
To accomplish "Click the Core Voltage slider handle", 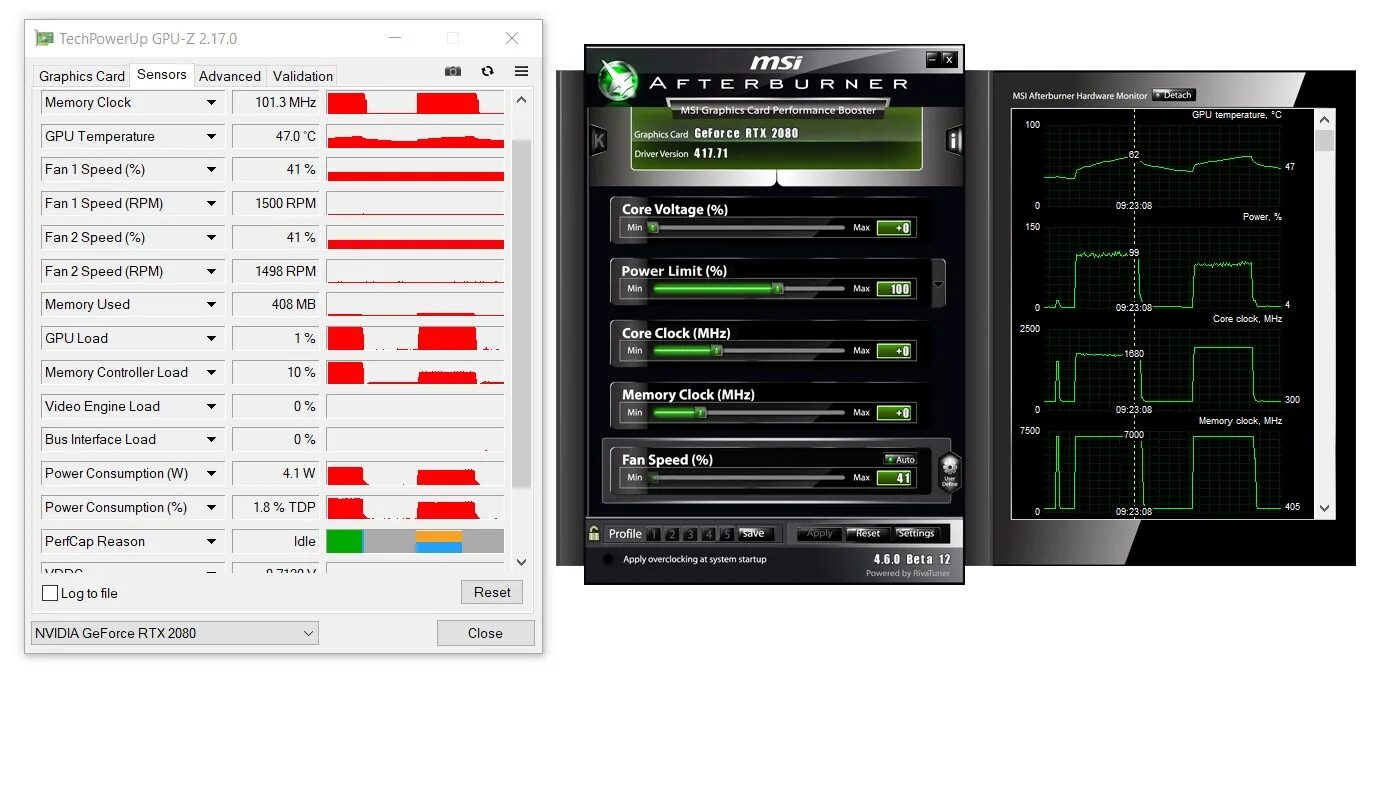I will (x=653, y=228).
